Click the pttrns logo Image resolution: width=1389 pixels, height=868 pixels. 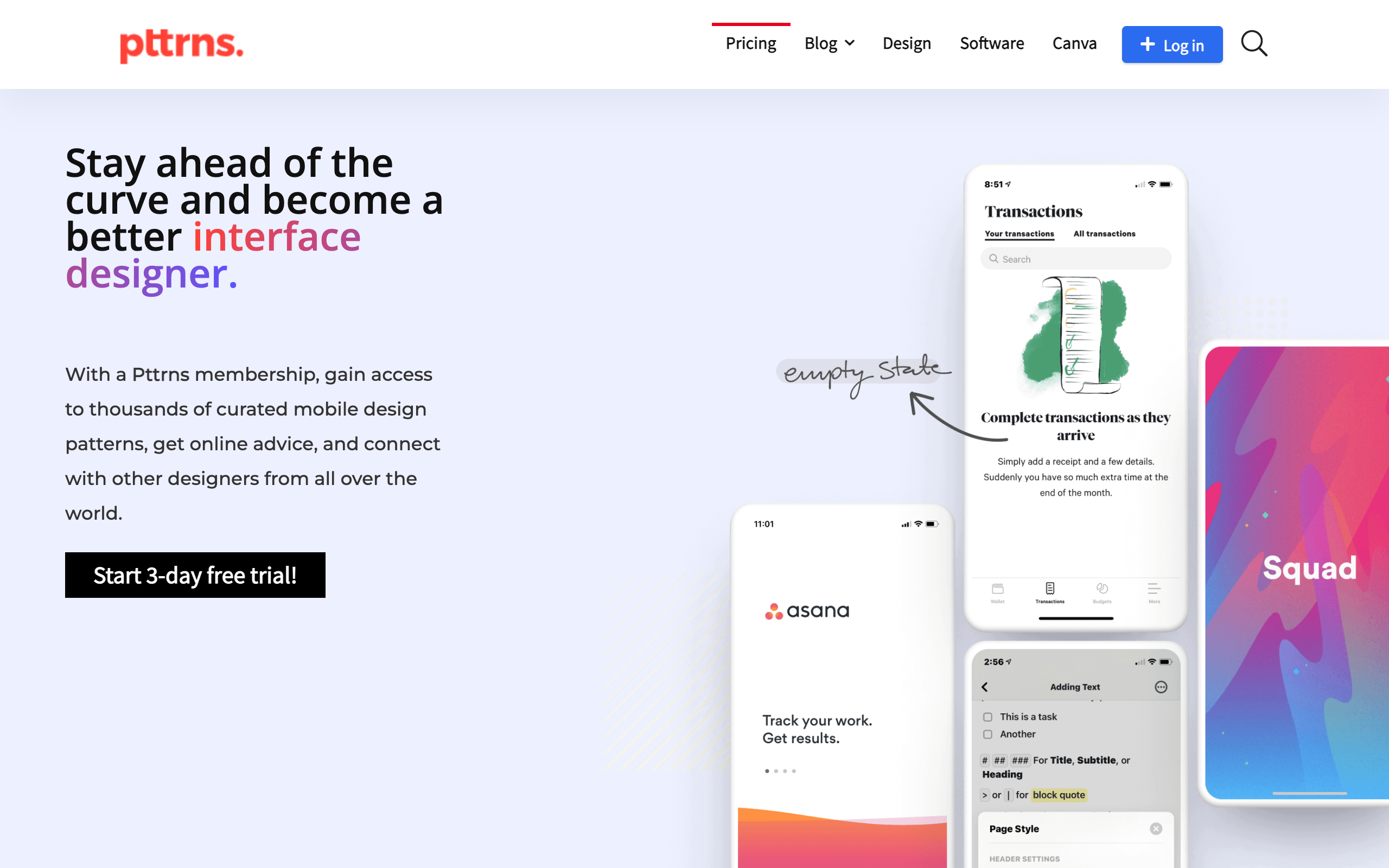[181, 45]
